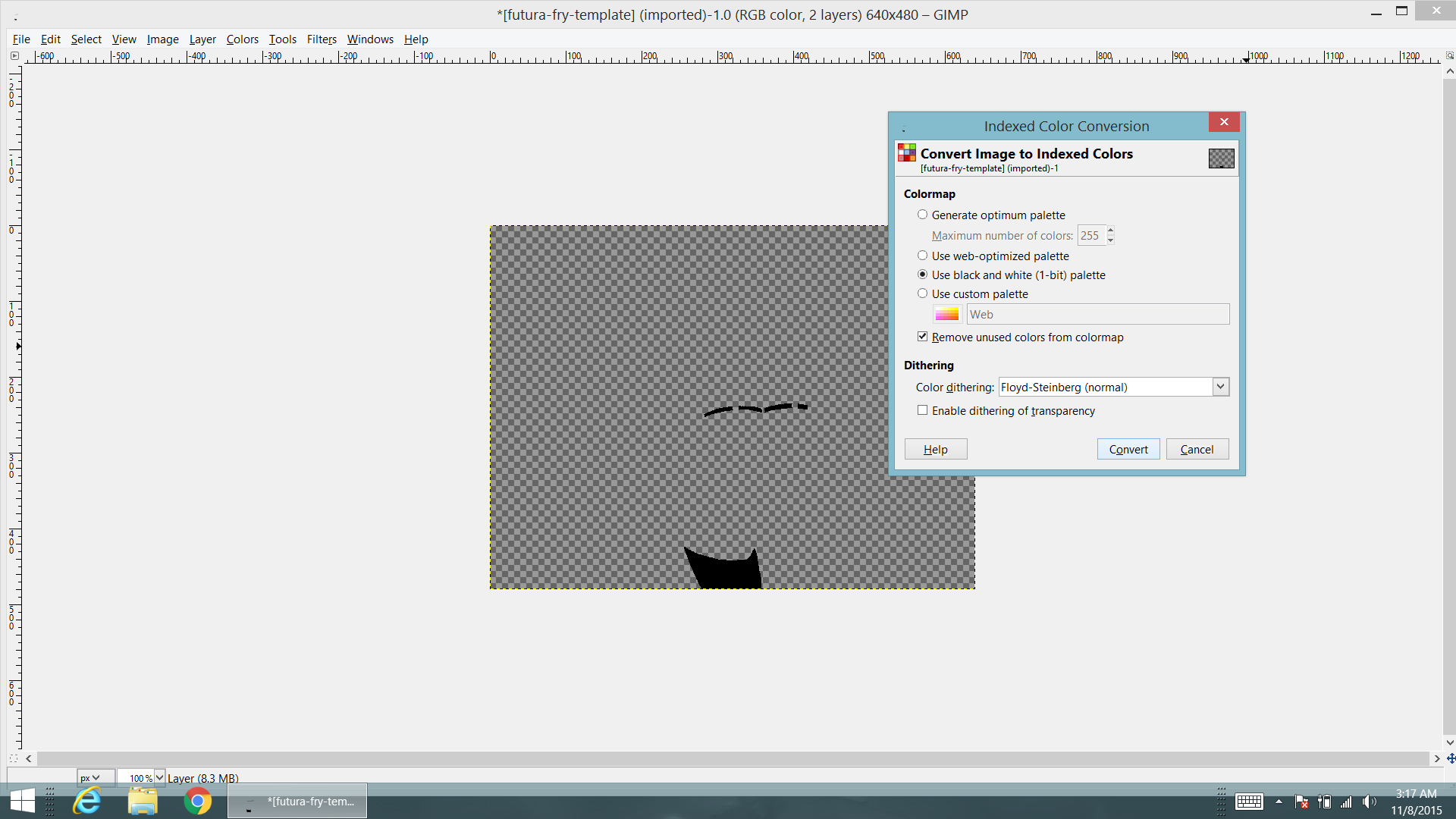Image resolution: width=1456 pixels, height=819 pixels.
Task: Click the custom palette name field showing Web
Action: [1097, 314]
